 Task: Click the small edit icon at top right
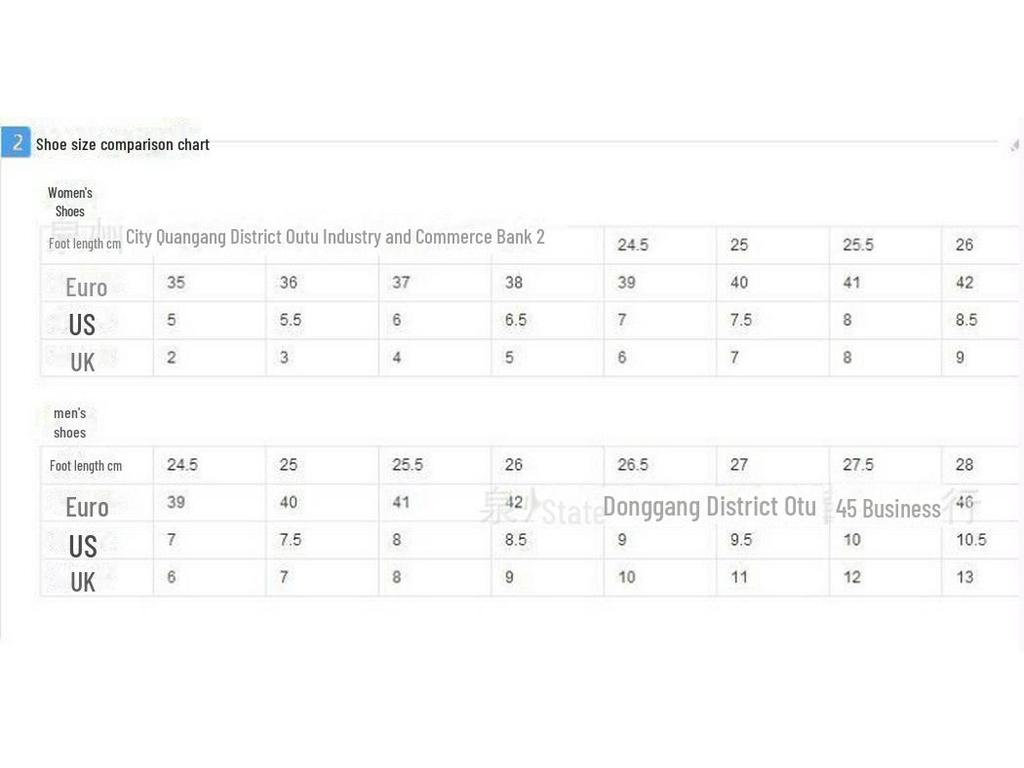click(x=1014, y=146)
